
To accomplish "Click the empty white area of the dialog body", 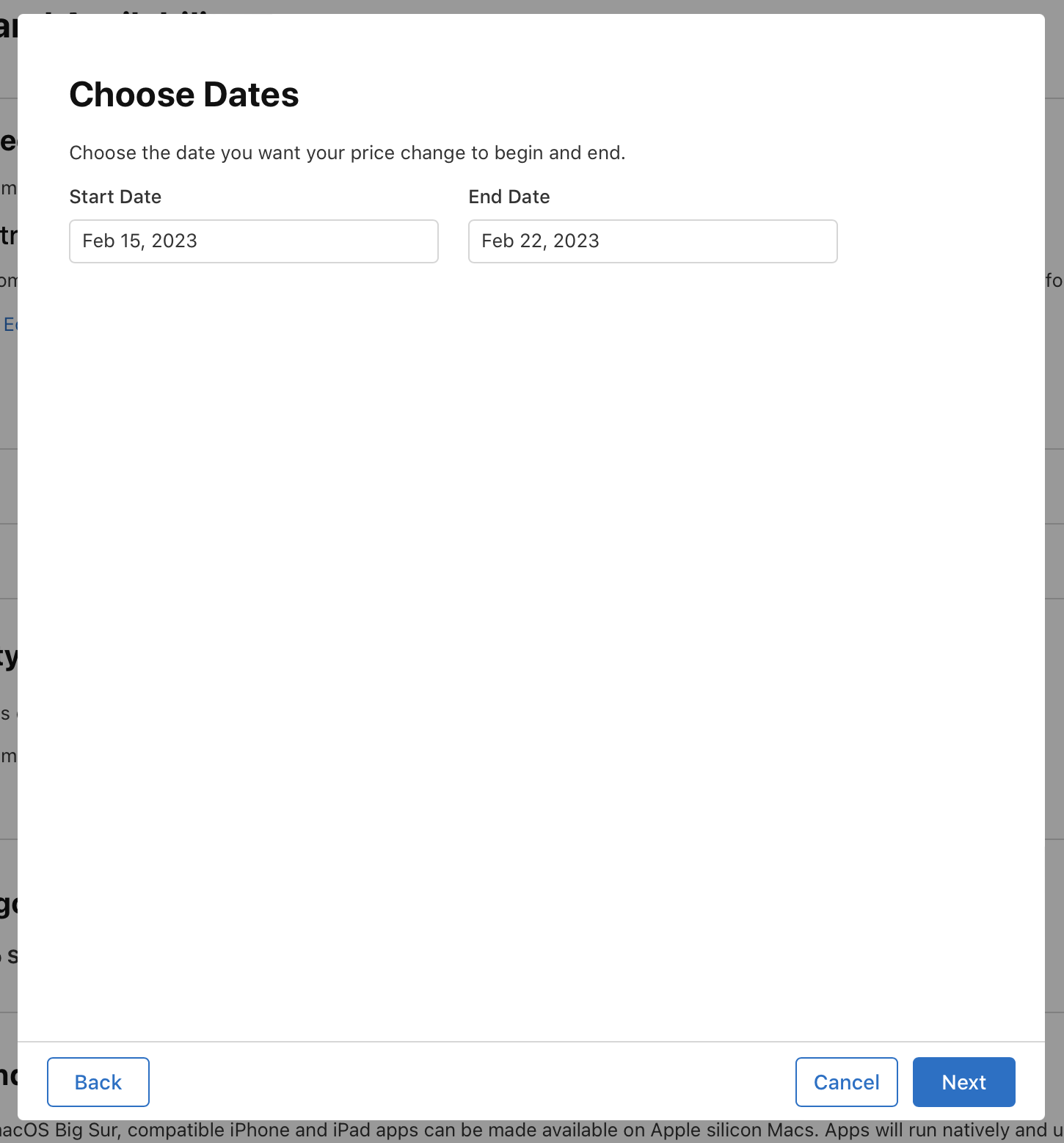I will tap(531, 624).
